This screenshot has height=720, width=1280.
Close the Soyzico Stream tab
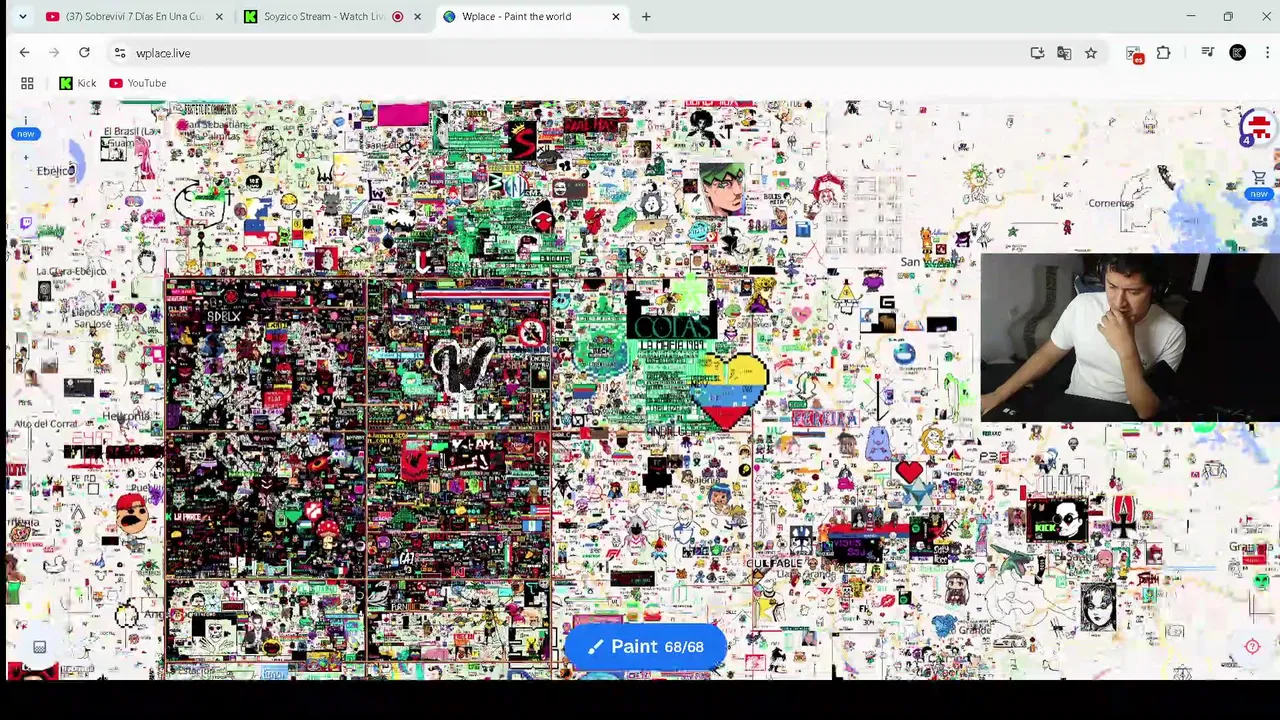tap(417, 16)
